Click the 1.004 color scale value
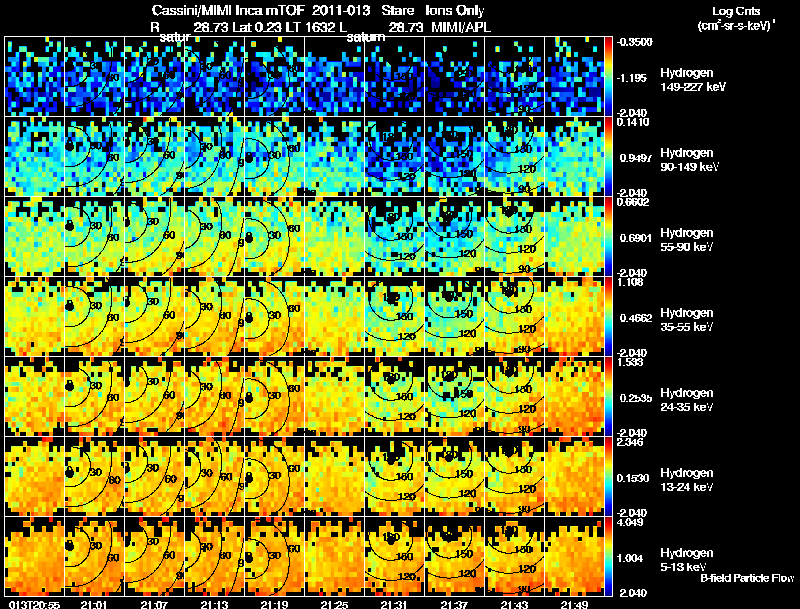800x609 pixels. 630,559
